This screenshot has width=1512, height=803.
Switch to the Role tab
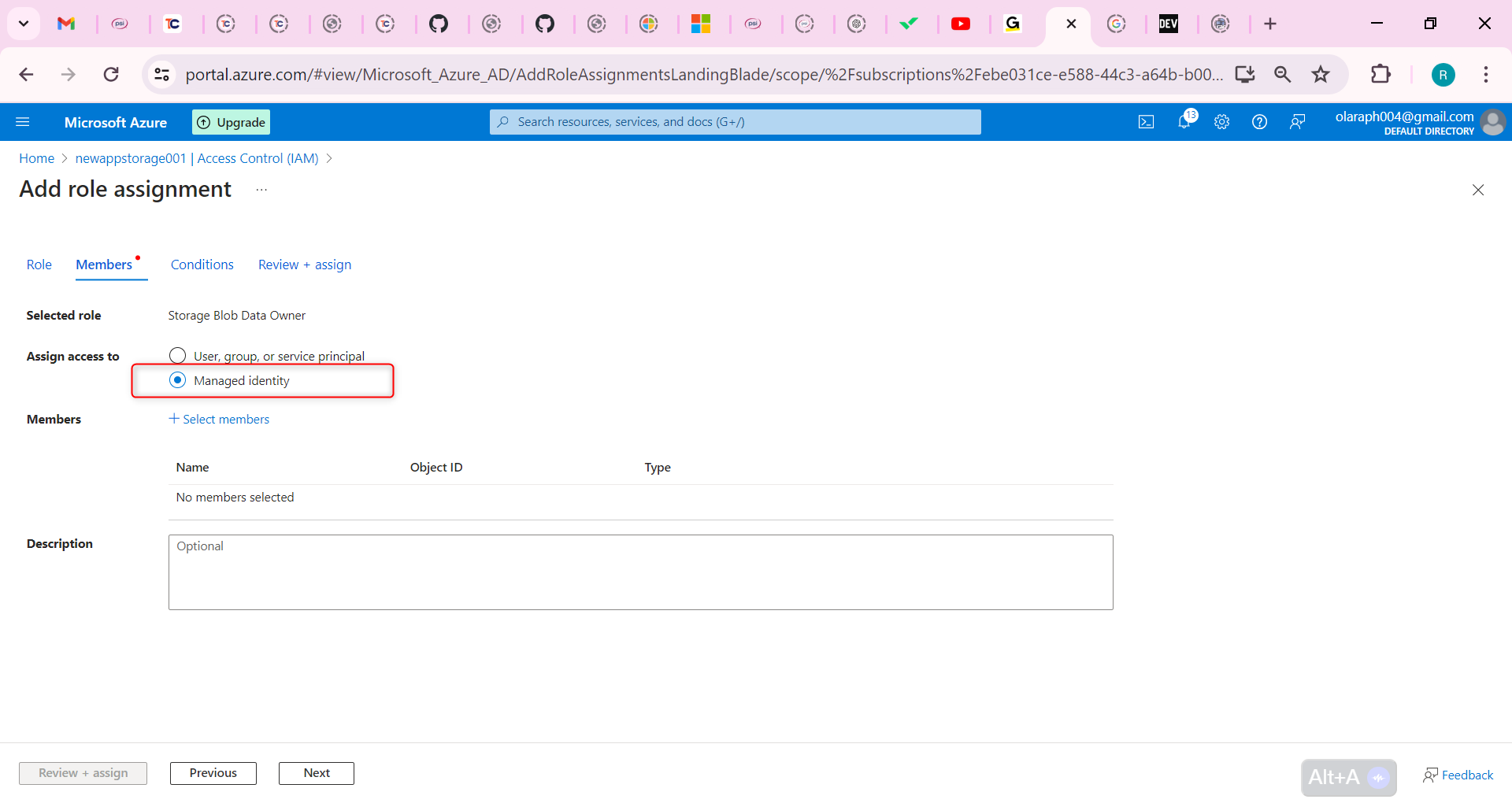click(x=39, y=265)
